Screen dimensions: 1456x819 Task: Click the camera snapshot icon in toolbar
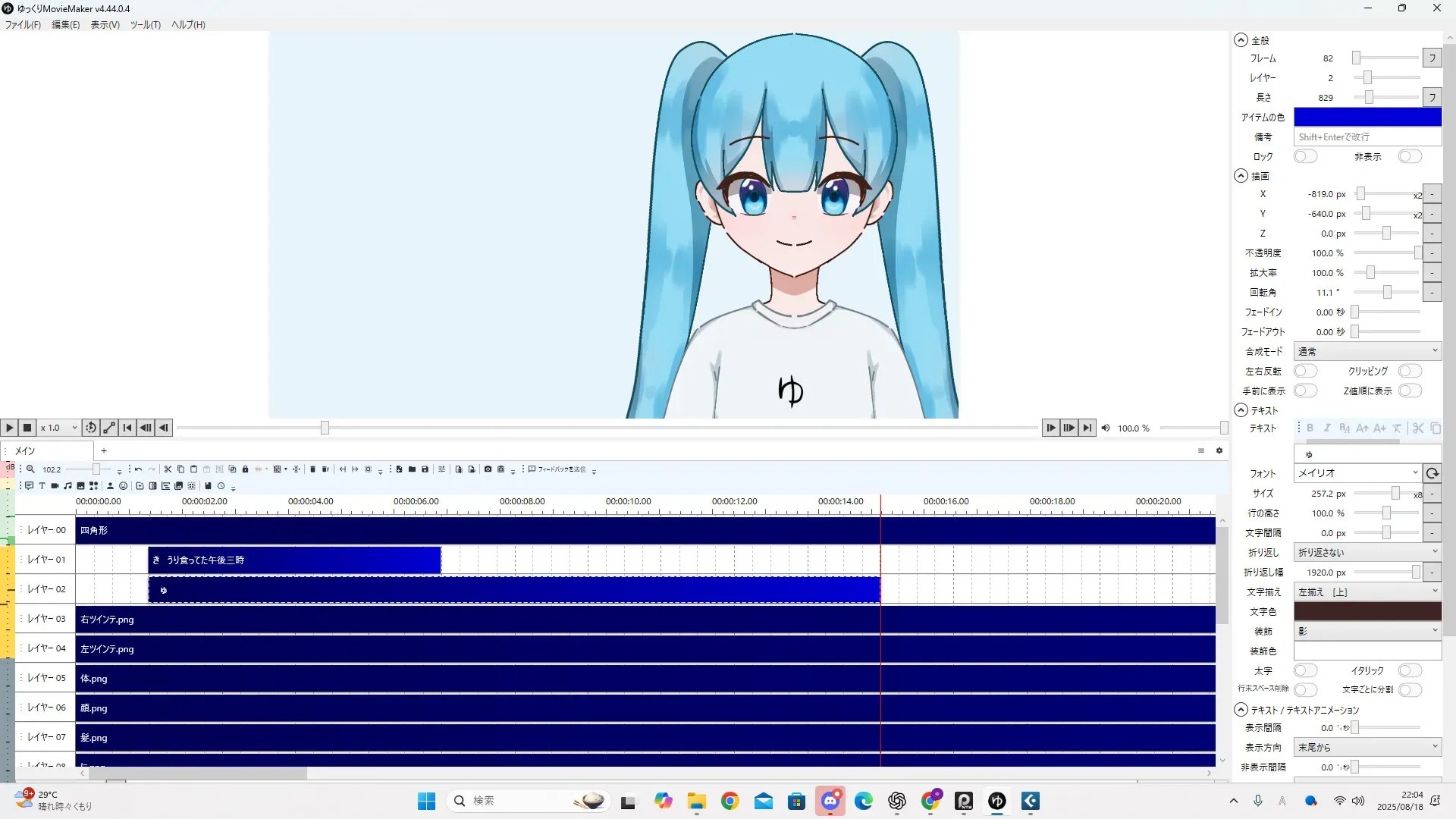pos(488,469)
